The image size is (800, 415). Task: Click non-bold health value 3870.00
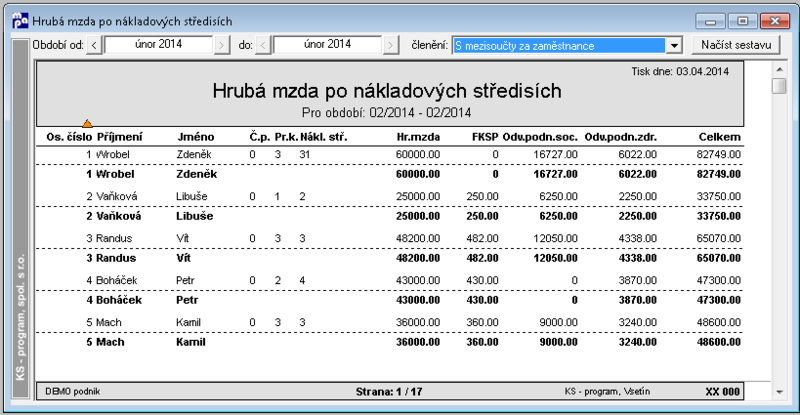[x=638, y=280]
